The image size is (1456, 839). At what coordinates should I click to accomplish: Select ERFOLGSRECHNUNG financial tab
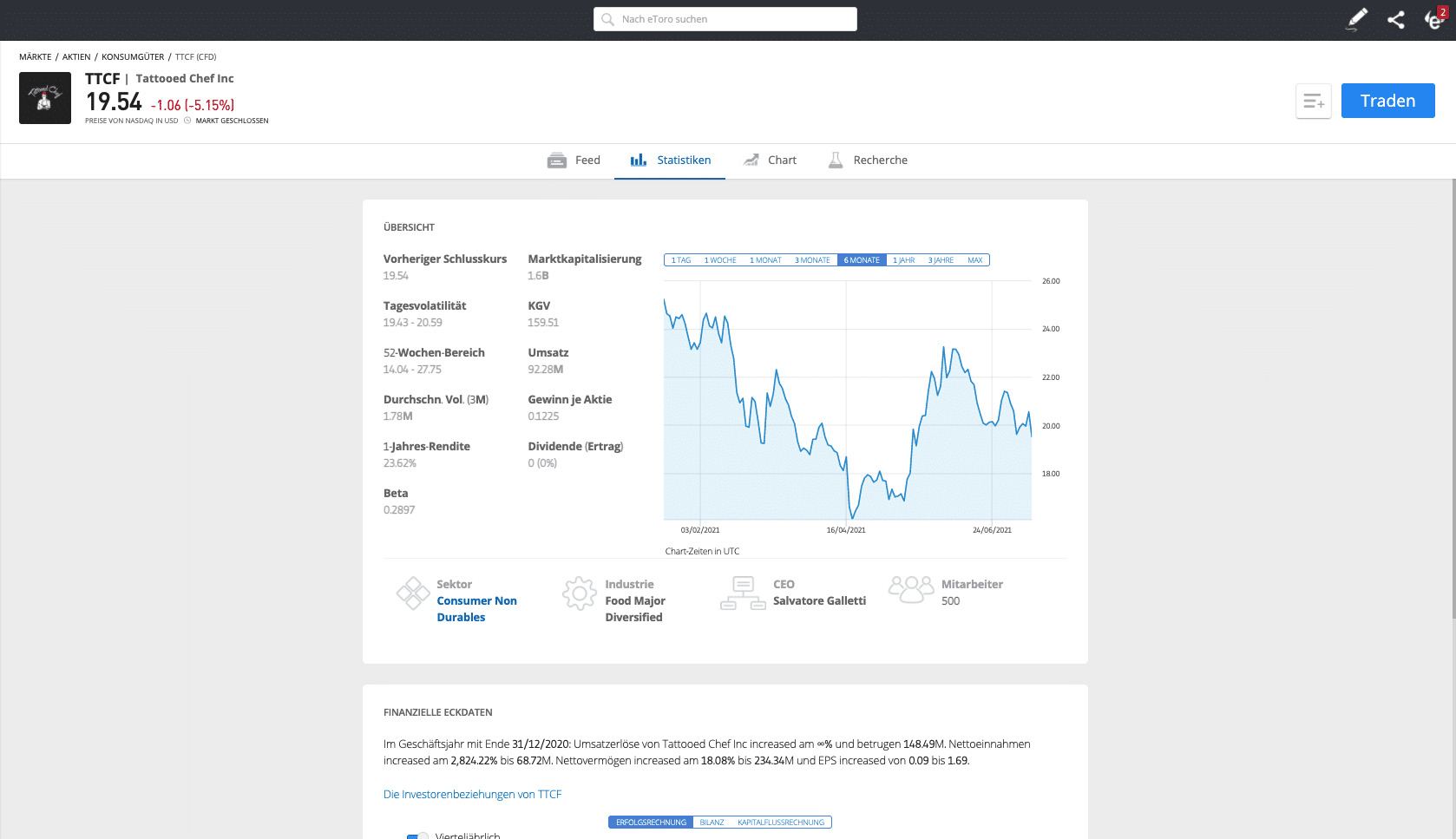(651, 823)
